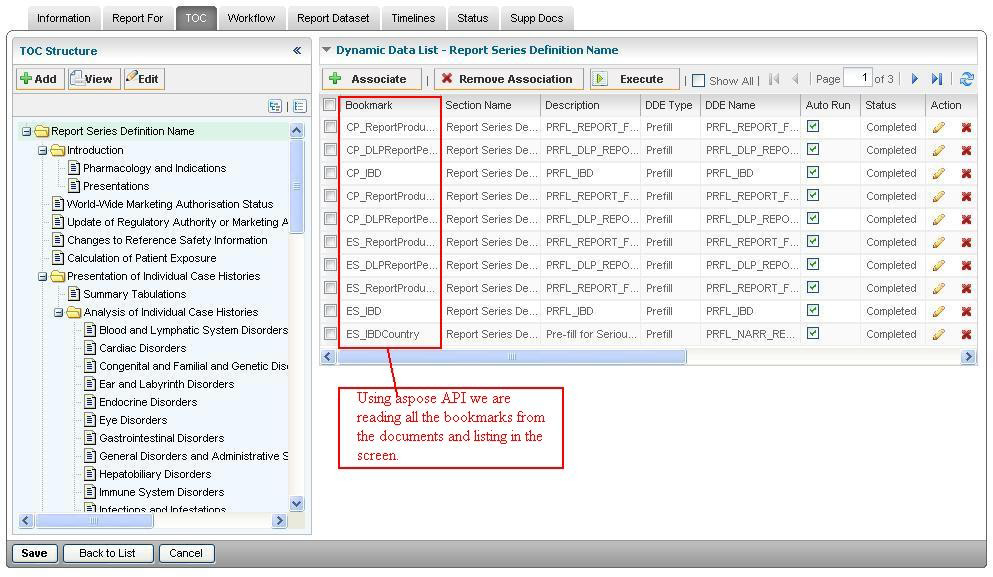The image size is (993, 577).
Task: Collapse the Introduction folder
Action: click(42, 151)
